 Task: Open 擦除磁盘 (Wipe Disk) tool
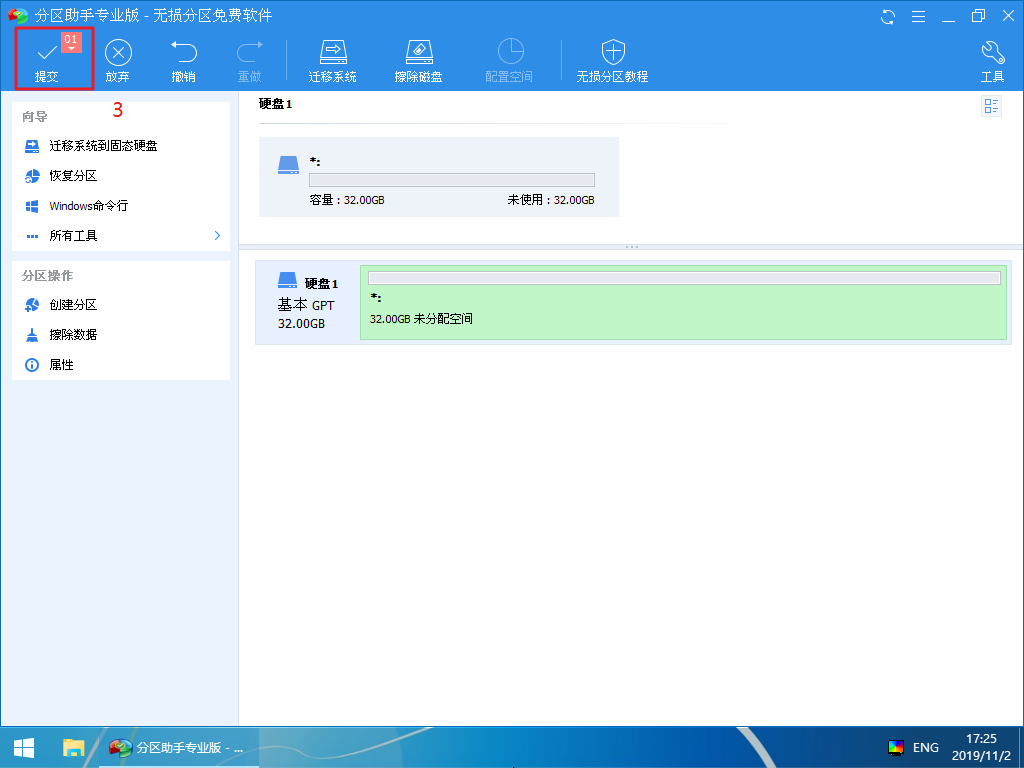[x=418, y=53]
